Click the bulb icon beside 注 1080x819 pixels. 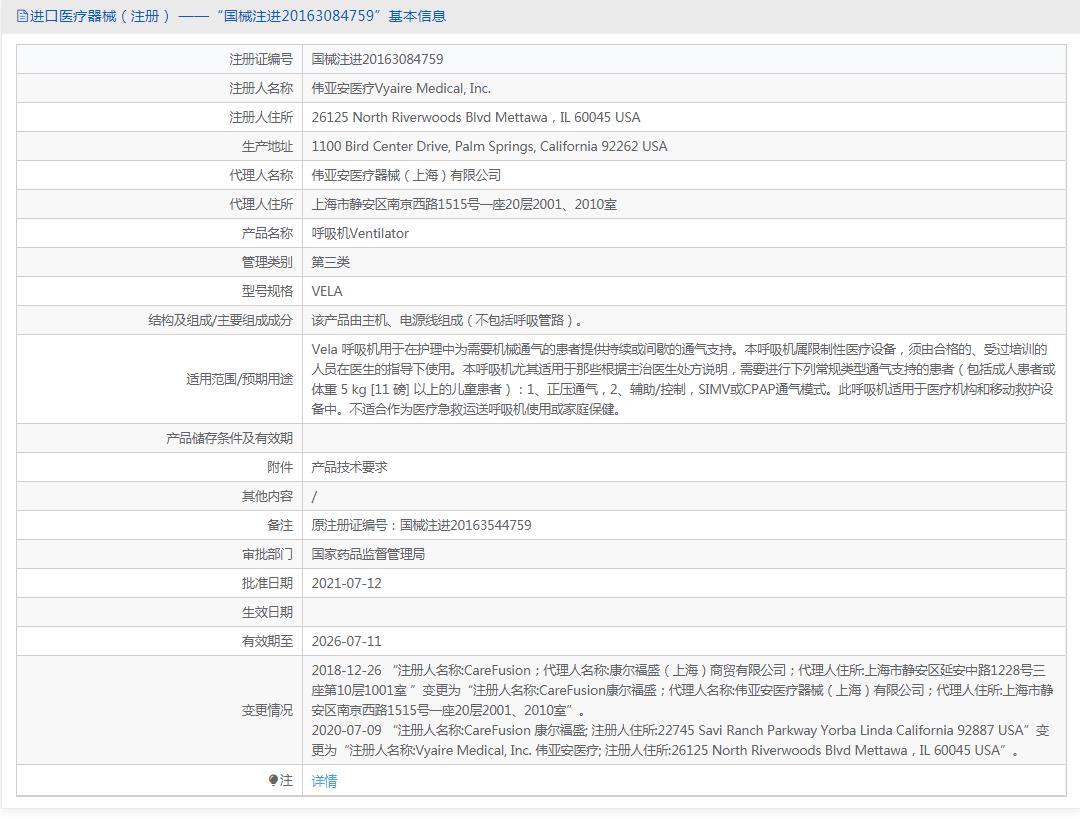[x=273, y=780]
